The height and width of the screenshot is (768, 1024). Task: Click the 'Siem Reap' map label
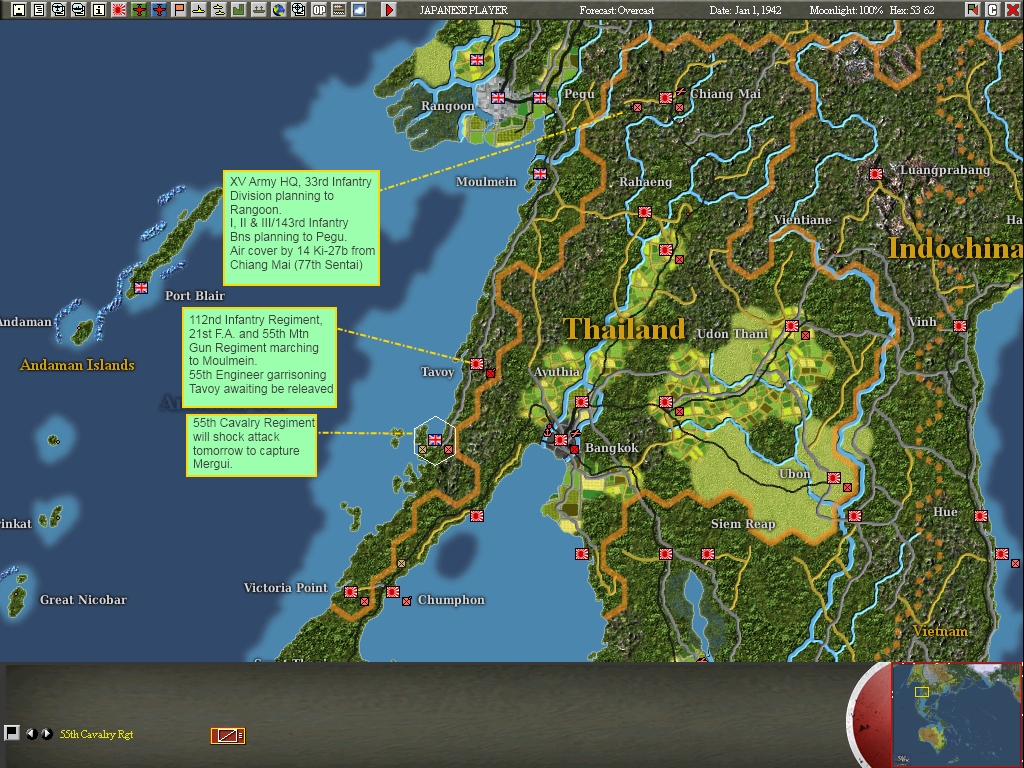743,524
